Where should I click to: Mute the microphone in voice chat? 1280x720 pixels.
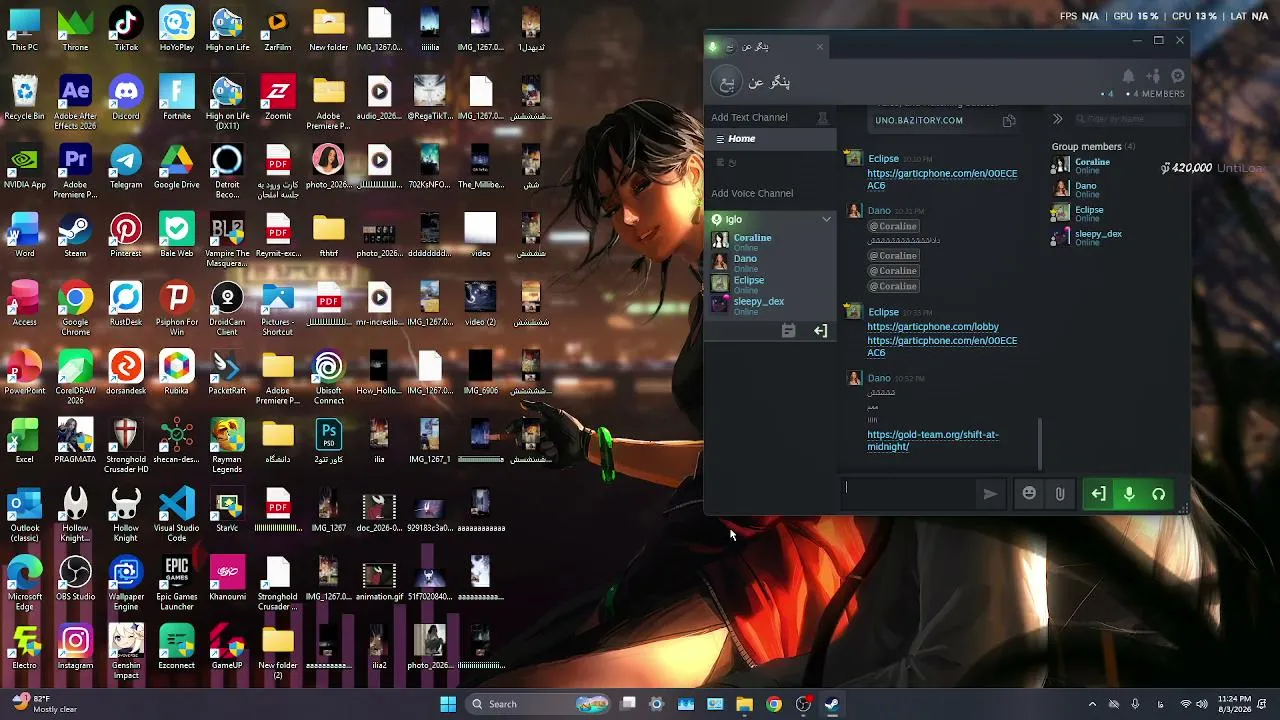click(x=1129, y=494)
